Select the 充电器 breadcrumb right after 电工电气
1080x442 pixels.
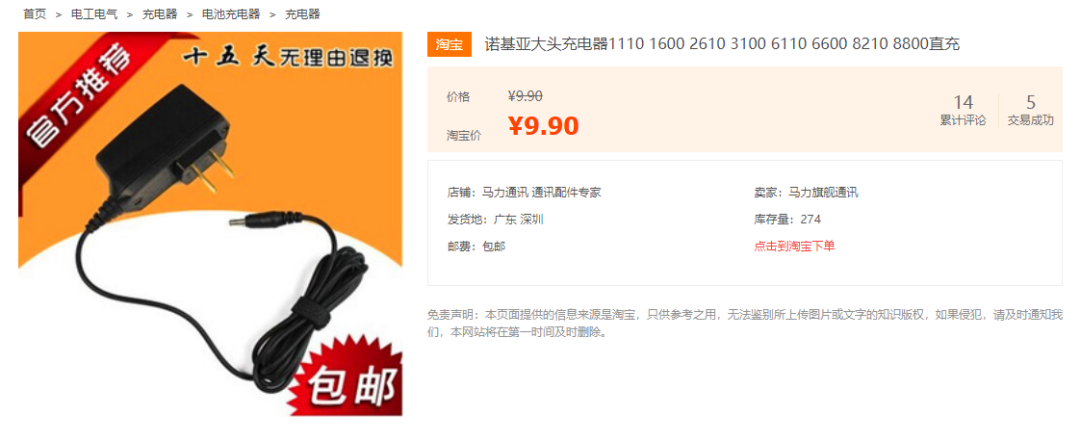[160, 14]
